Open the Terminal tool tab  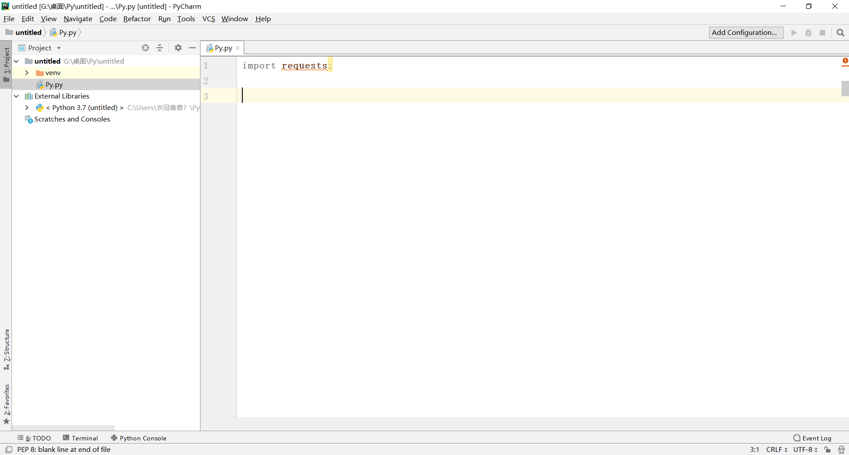coord(80,438)
